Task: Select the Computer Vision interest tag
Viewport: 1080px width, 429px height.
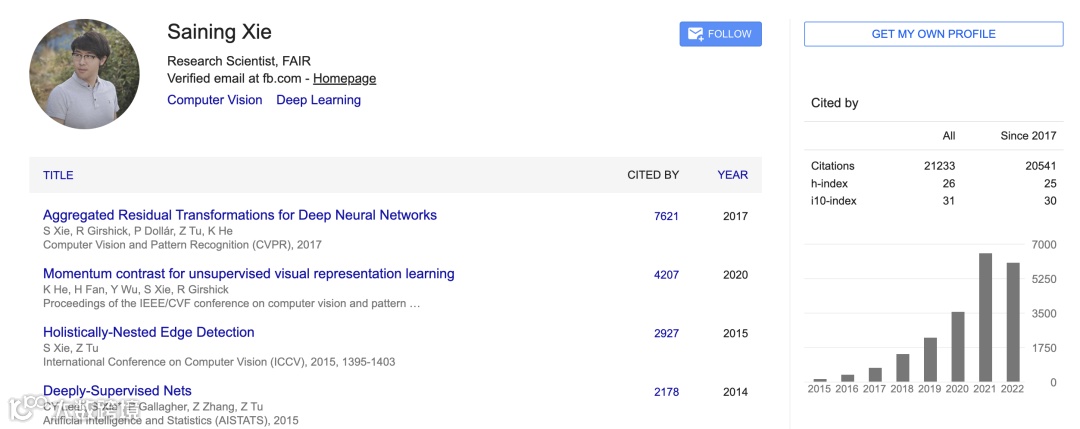Action: point(215,100)
